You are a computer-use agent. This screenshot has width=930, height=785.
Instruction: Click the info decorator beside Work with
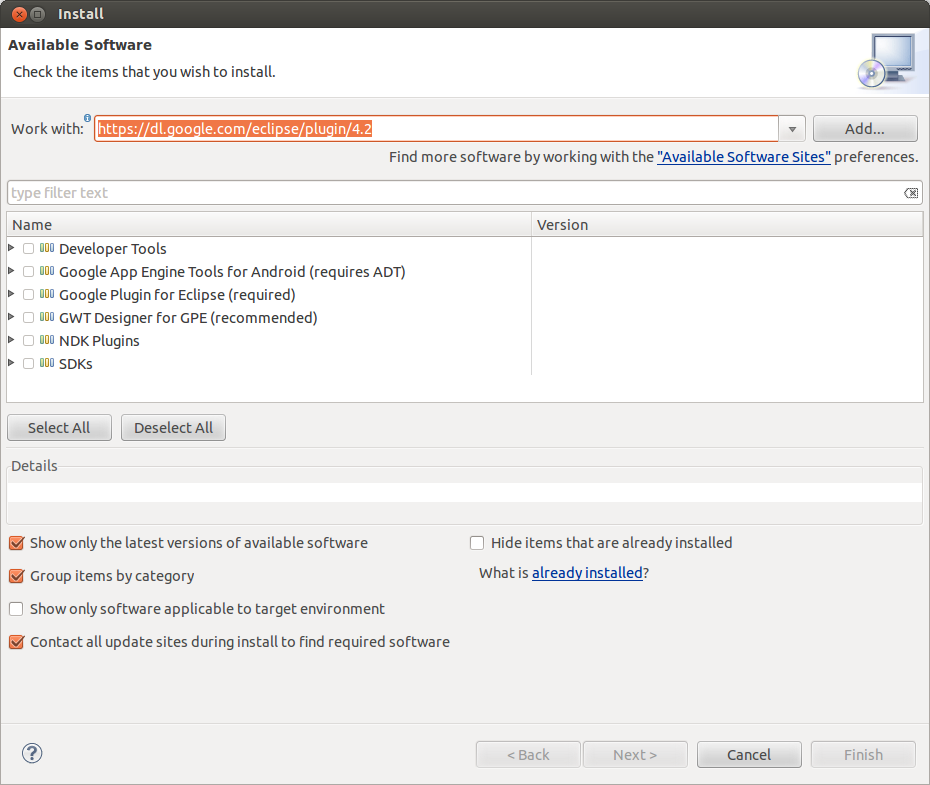tap(88, 119)
